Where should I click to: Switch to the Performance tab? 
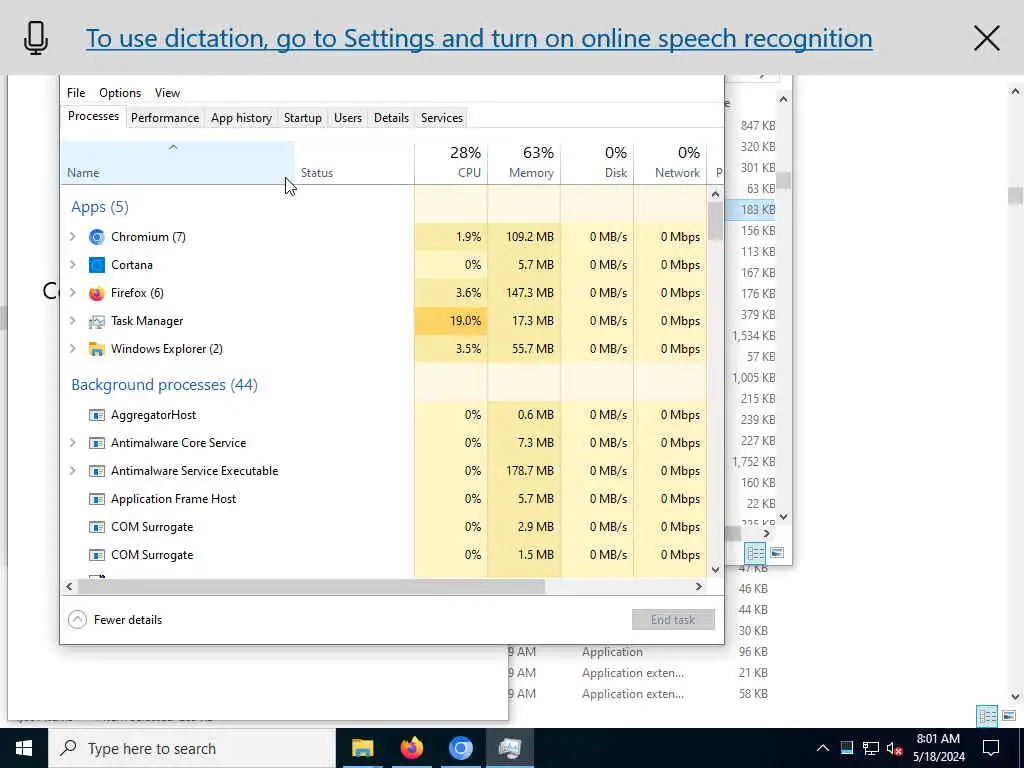click(x=165, y=118)
